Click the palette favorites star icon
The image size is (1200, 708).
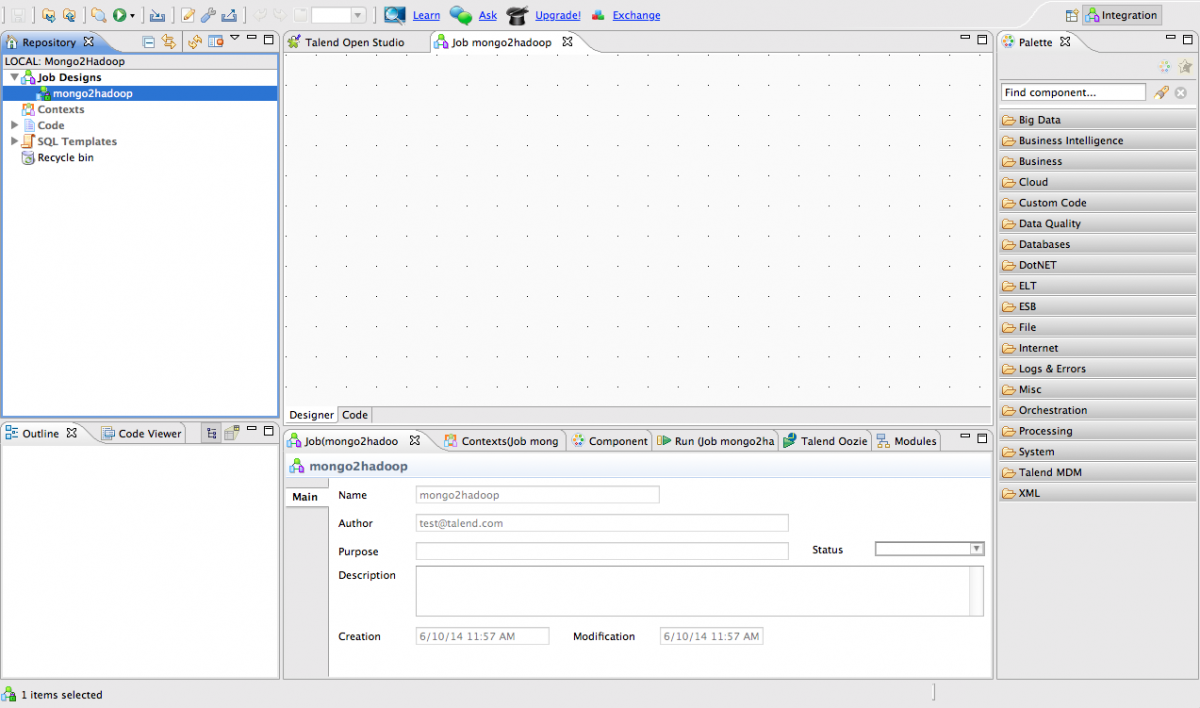click(x=1185, y=67)
